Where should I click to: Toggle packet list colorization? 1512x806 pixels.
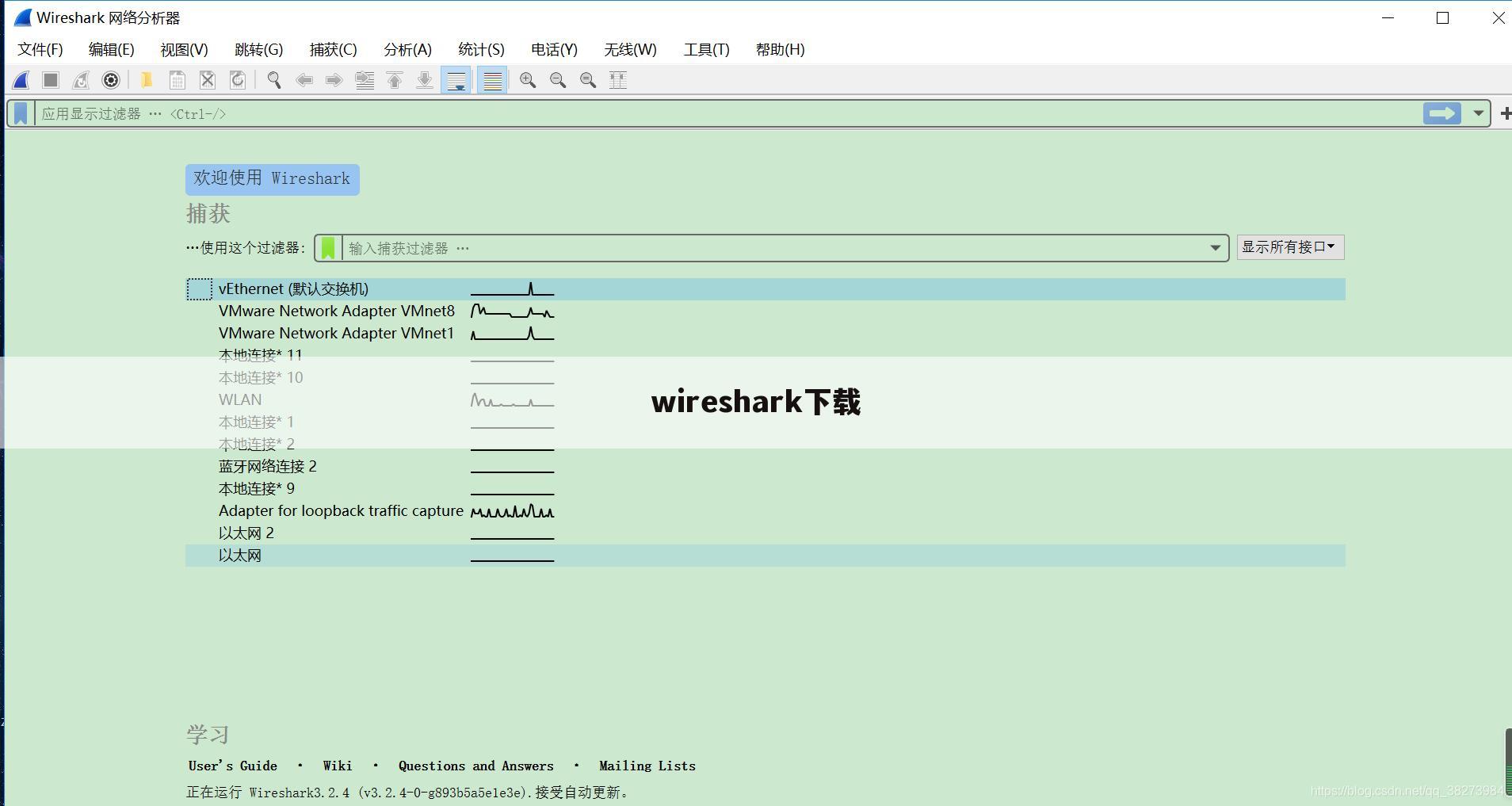pos(493,80)
